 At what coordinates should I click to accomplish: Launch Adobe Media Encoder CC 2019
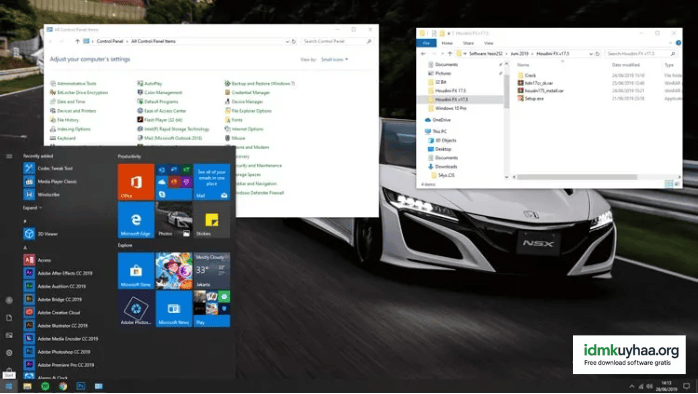[x=61, y=339]
